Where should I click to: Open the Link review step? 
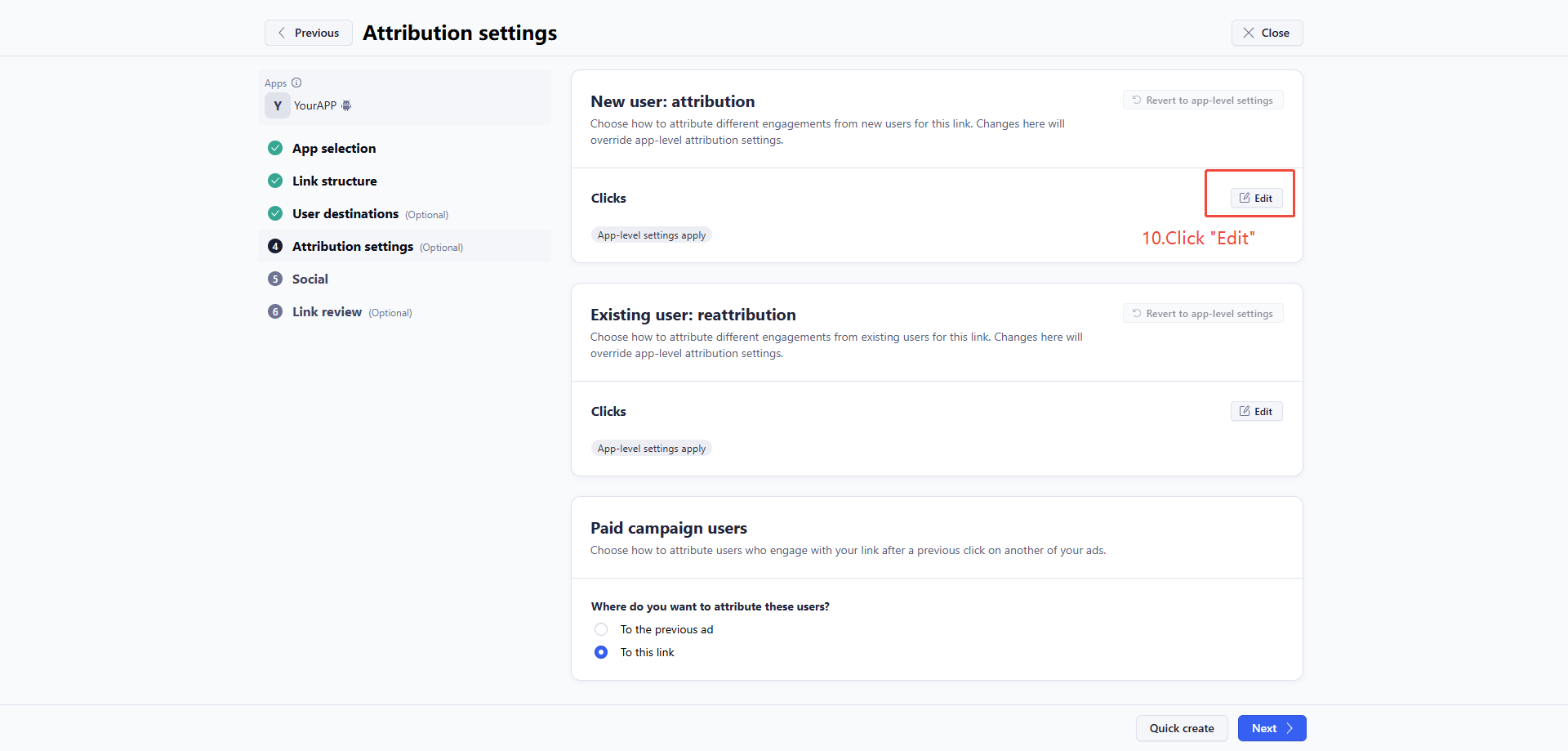click(327, 311)
